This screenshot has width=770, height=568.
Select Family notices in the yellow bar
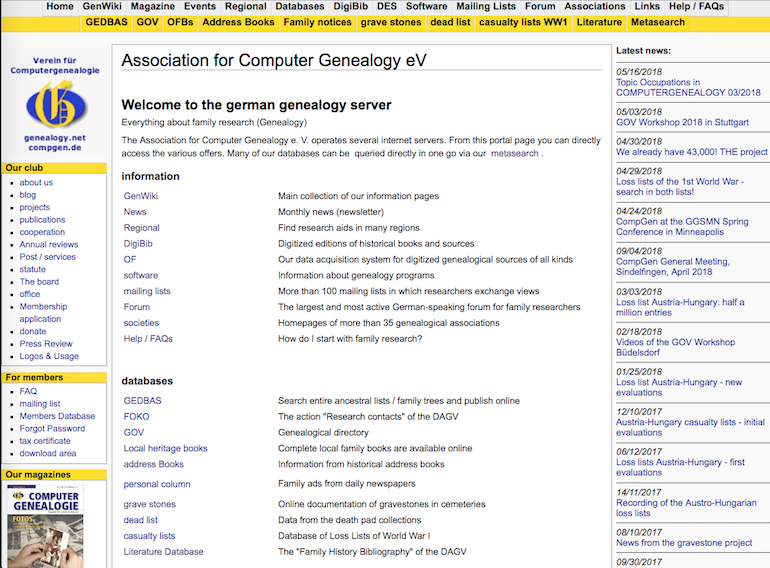point(317,23)
